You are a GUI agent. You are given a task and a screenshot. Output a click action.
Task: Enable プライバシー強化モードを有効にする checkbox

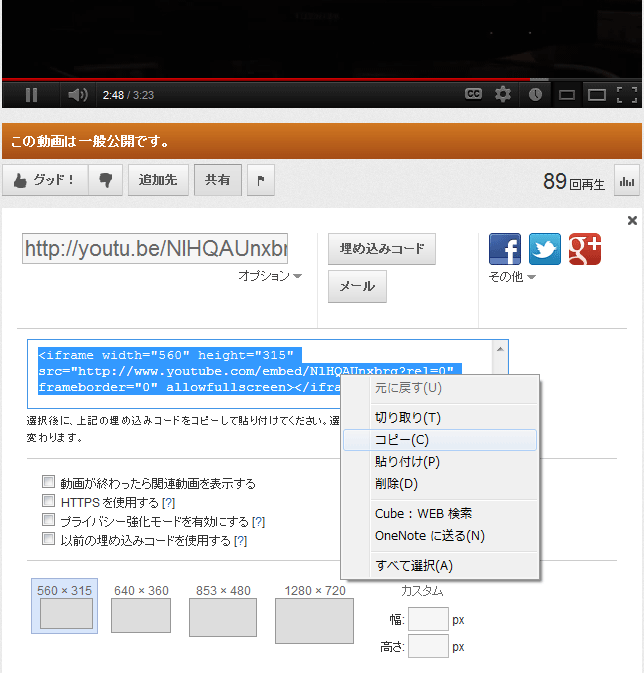pos(48,520)
